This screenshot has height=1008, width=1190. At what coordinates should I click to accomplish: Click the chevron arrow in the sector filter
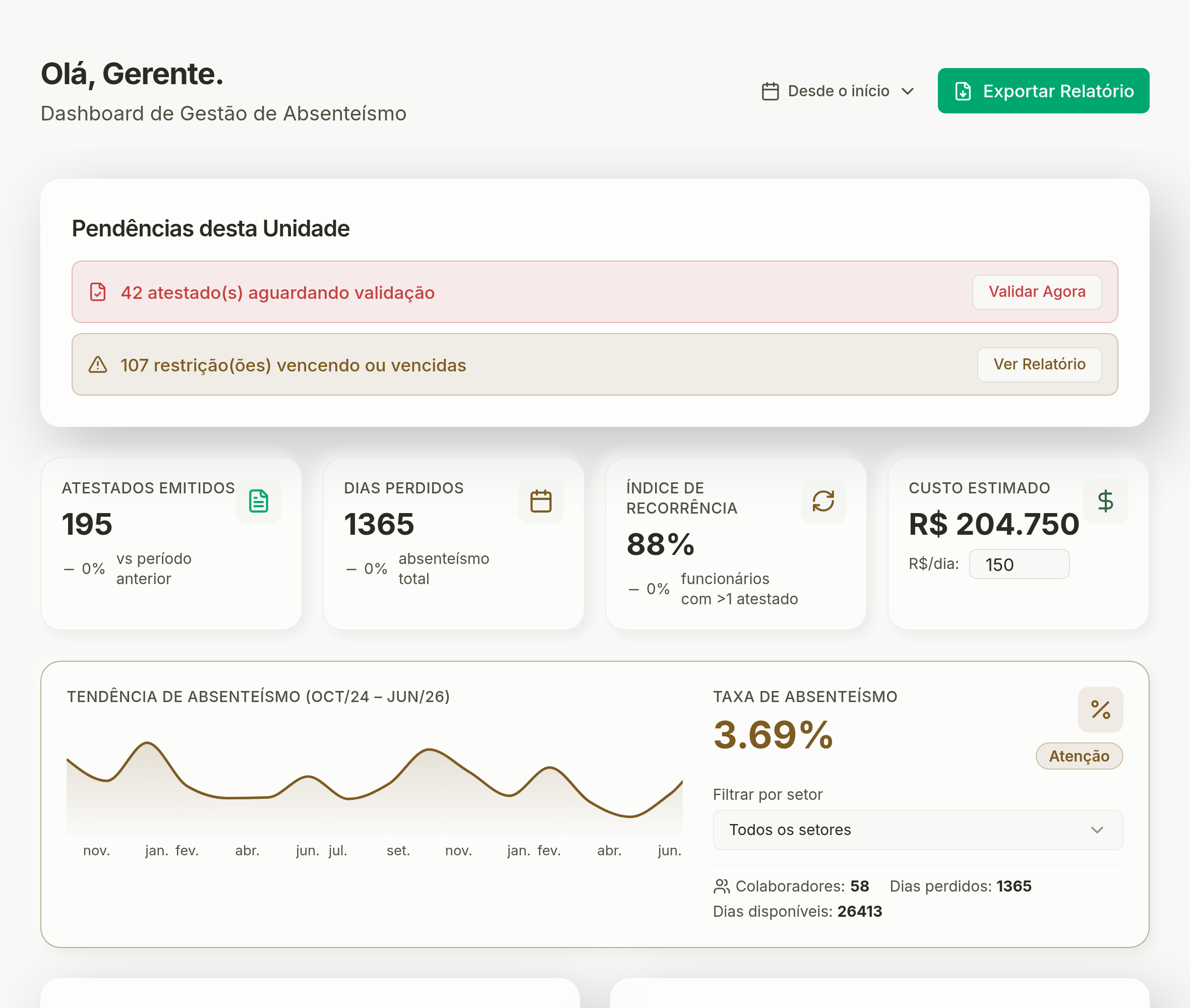coord(1097,830)
